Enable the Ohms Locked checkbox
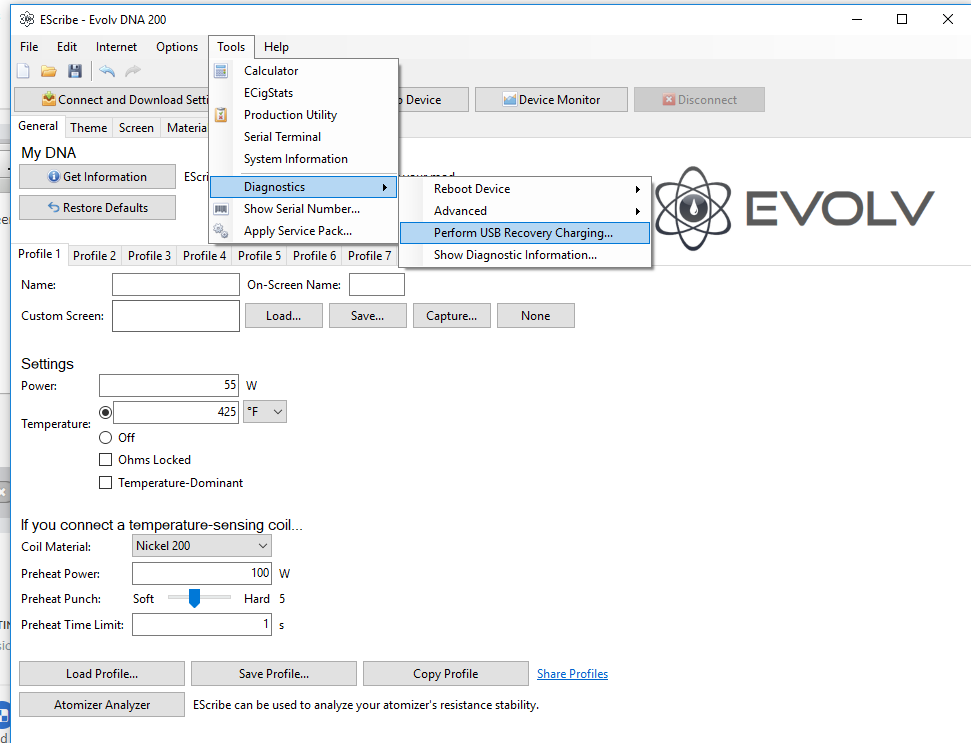This screenshot has height=743, width=971. (x=106, y=460)
